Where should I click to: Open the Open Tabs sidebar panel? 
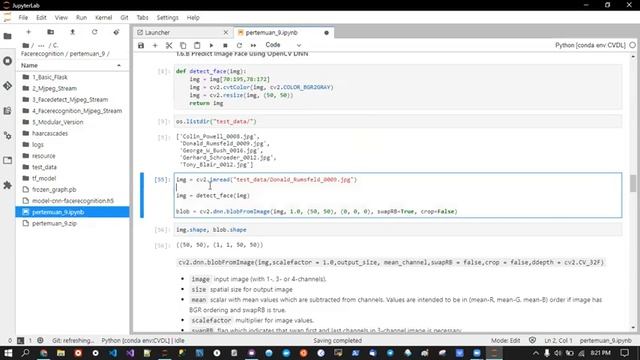pos(7,160)
